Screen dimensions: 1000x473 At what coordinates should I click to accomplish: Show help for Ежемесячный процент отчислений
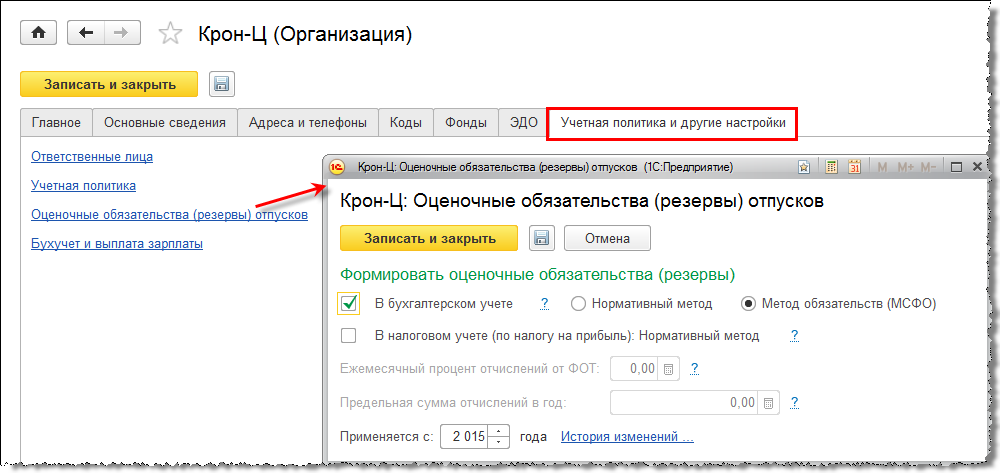[695, 368]
